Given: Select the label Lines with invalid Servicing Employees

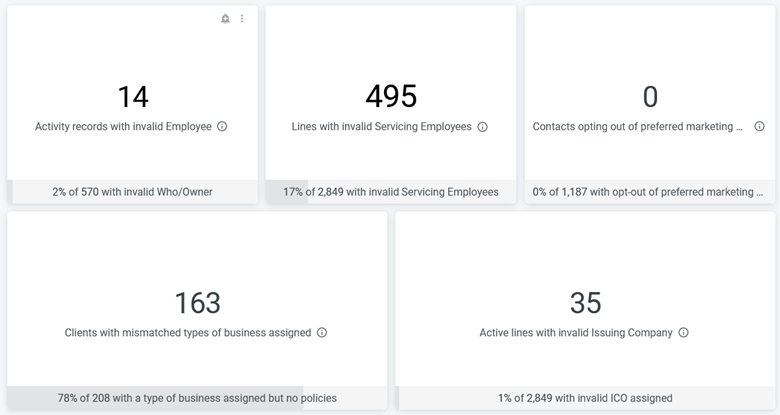Looking at the screenshot, I should point(382,126).
